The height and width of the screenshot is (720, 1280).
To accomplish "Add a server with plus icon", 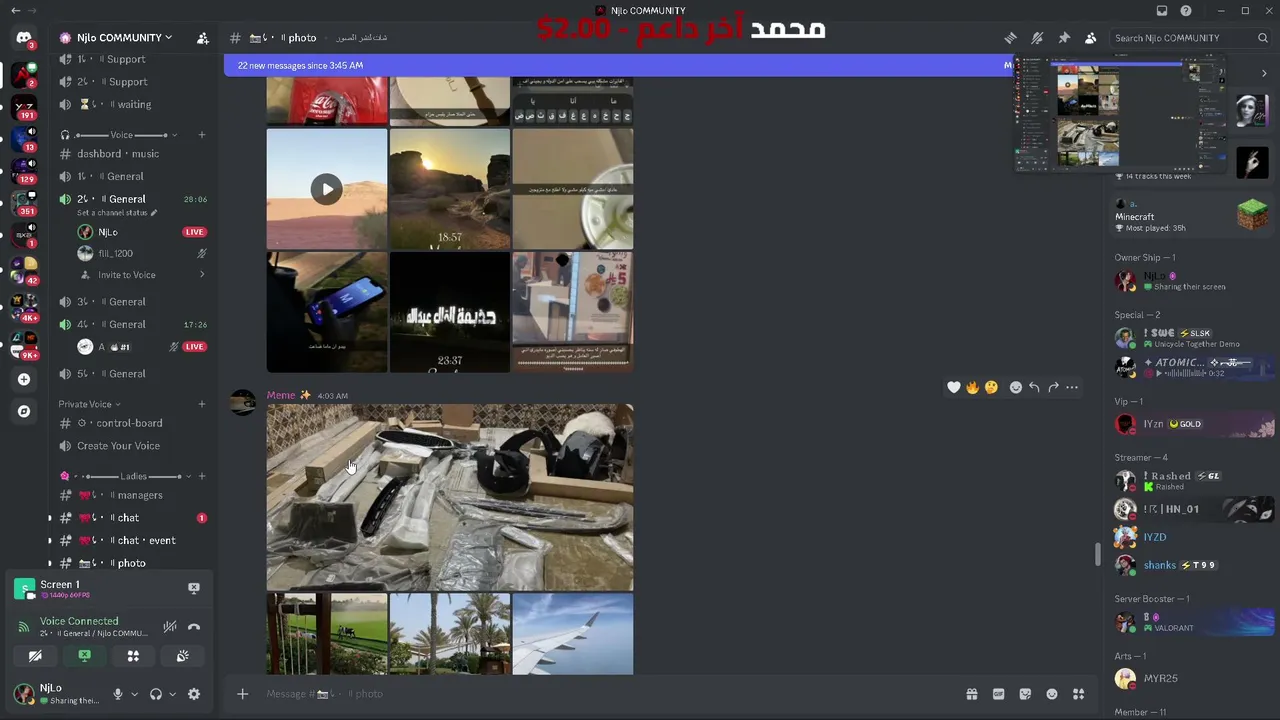I will point(24,379).
